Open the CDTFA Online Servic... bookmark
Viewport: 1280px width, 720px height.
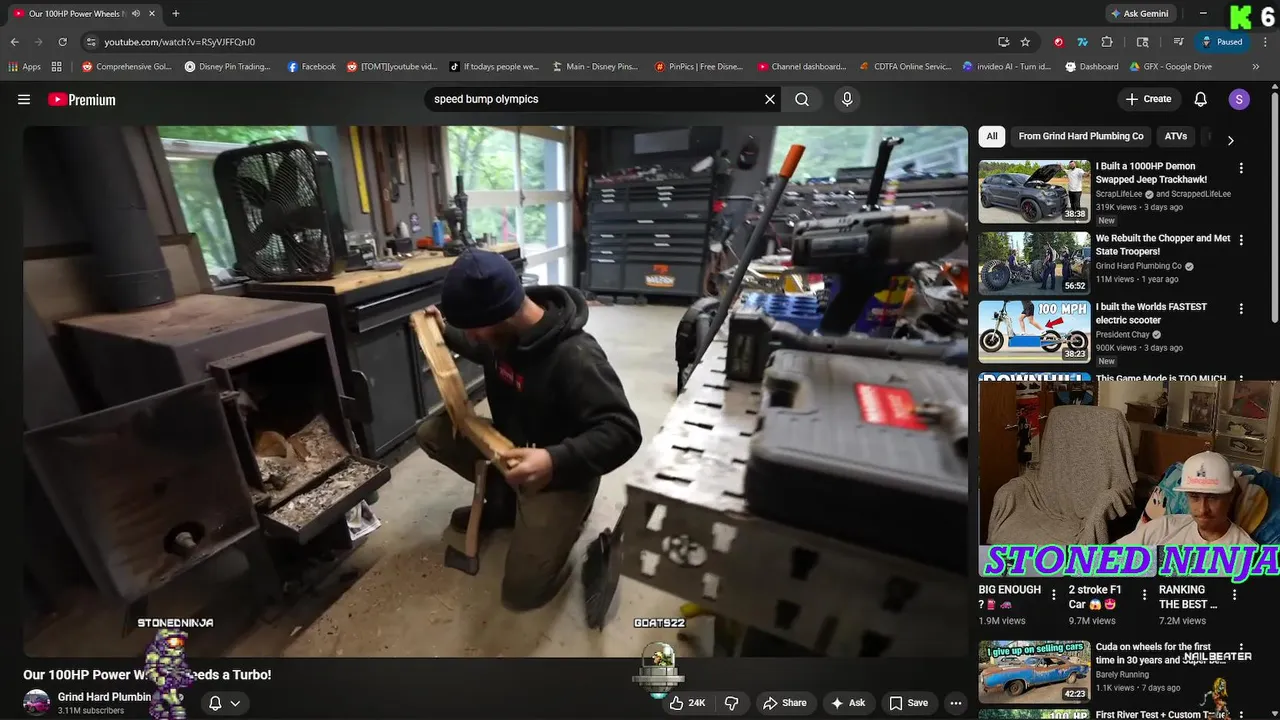point(906,67)
